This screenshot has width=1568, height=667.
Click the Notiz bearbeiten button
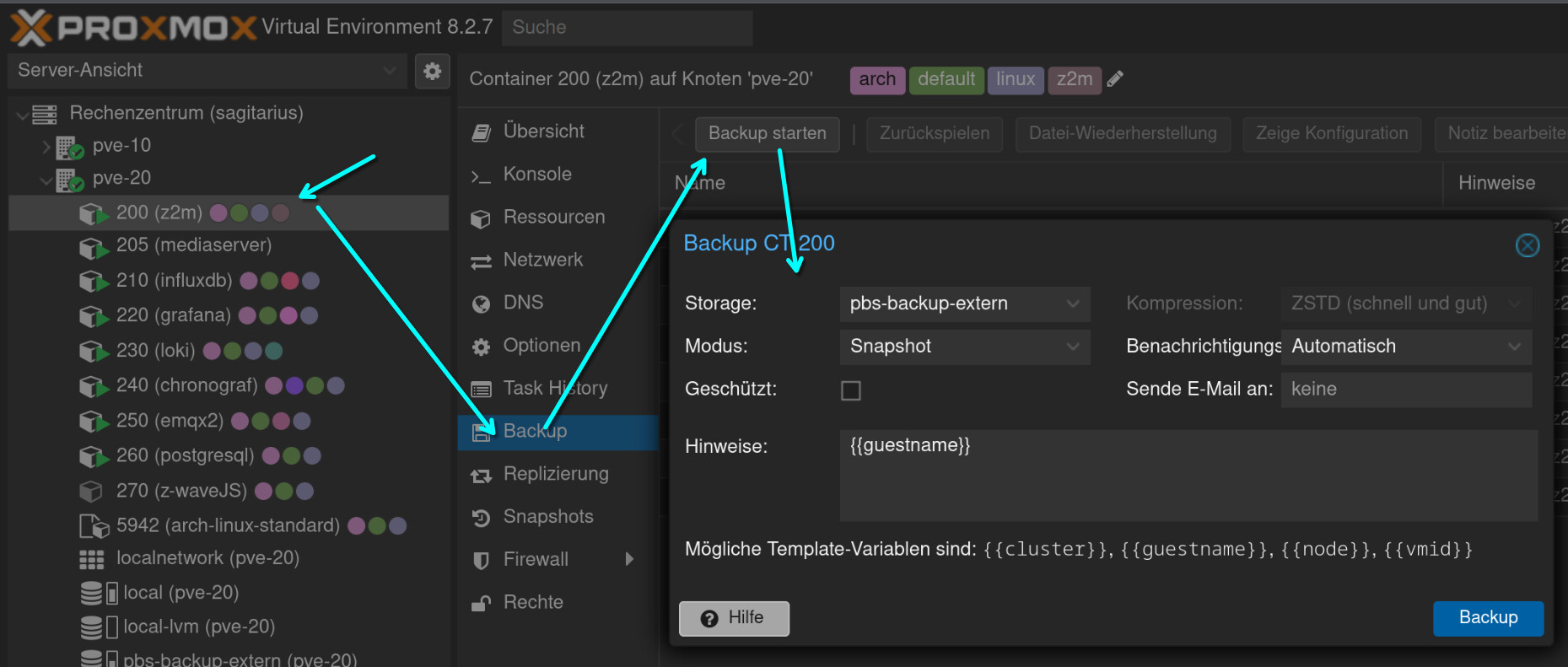click(x=1502, y=134)
